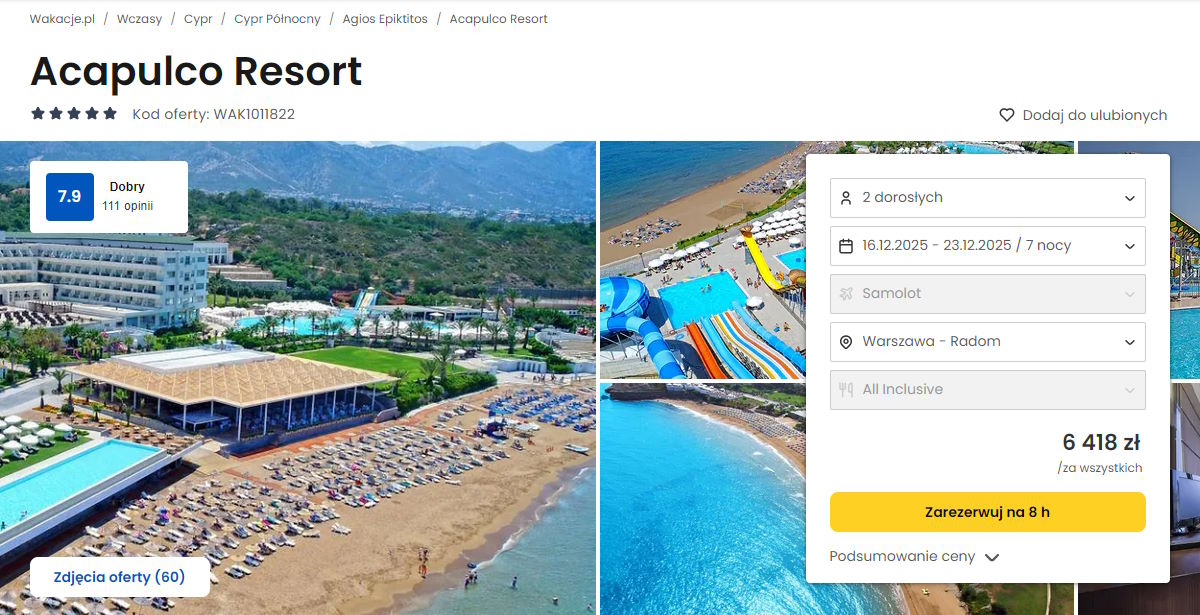Open Zdjęcia oferty (60) gallery
The width and height of the screenshot is (1200, 615).
(x=120, y=577)
